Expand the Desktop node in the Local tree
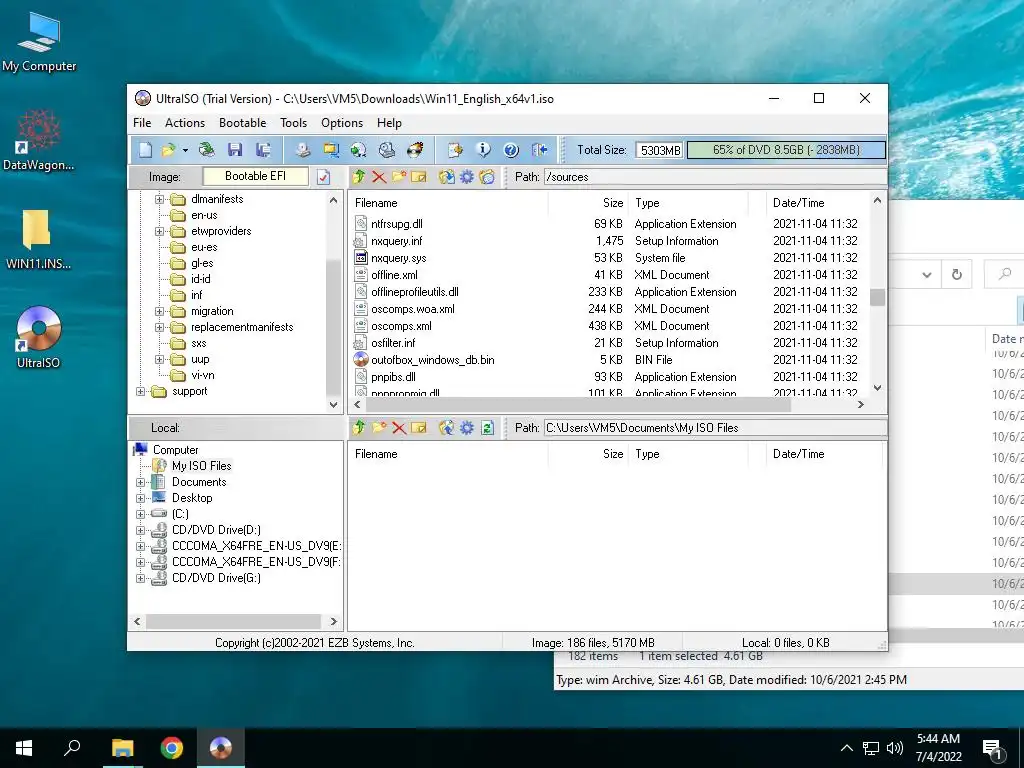 (x=140, y=498)
